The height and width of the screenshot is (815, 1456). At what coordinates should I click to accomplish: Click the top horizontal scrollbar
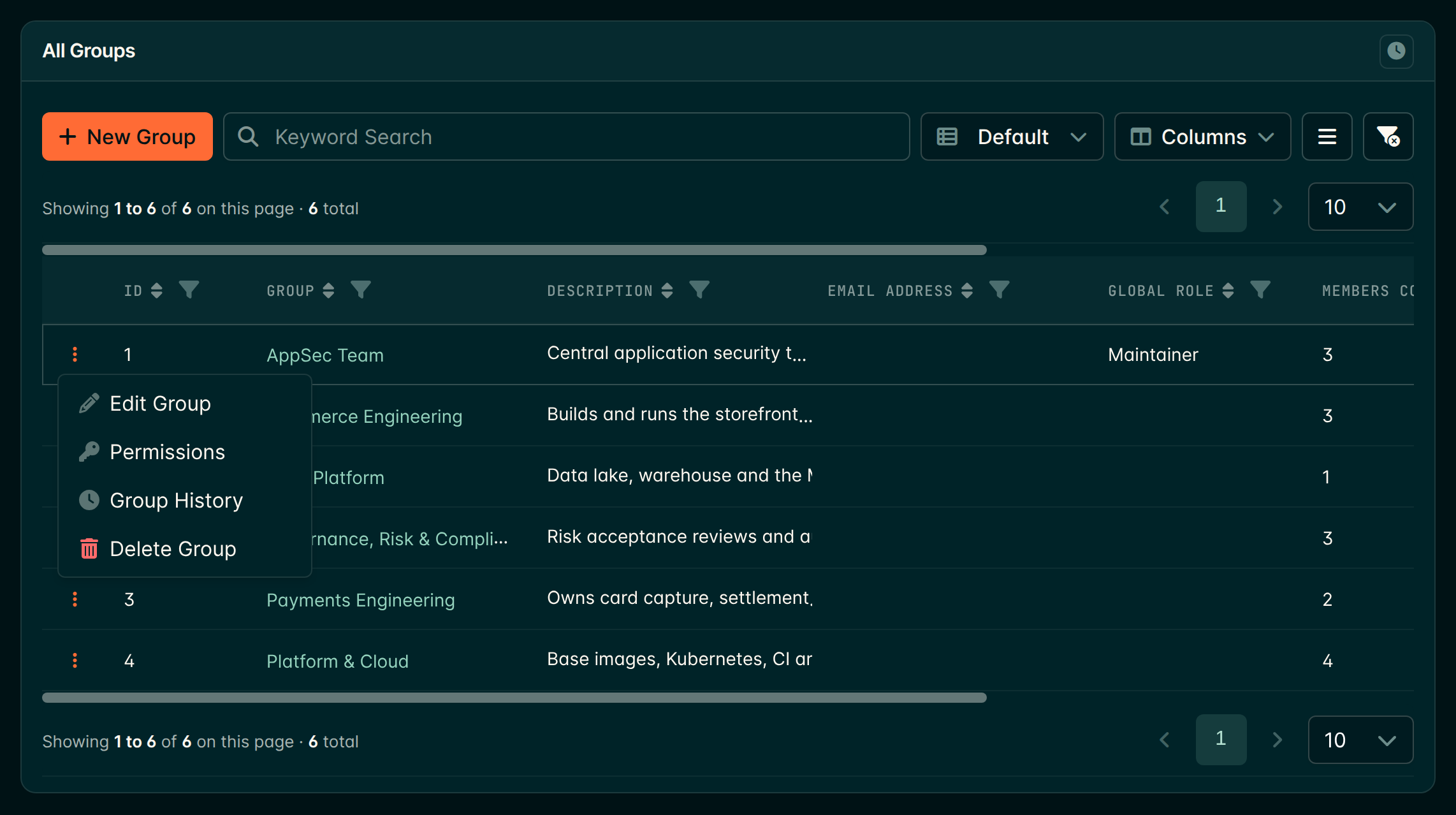(514, 250)
